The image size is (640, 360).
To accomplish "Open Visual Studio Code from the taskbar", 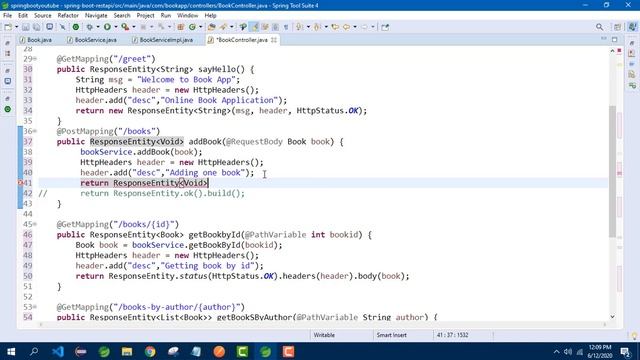I will (58, 351).
